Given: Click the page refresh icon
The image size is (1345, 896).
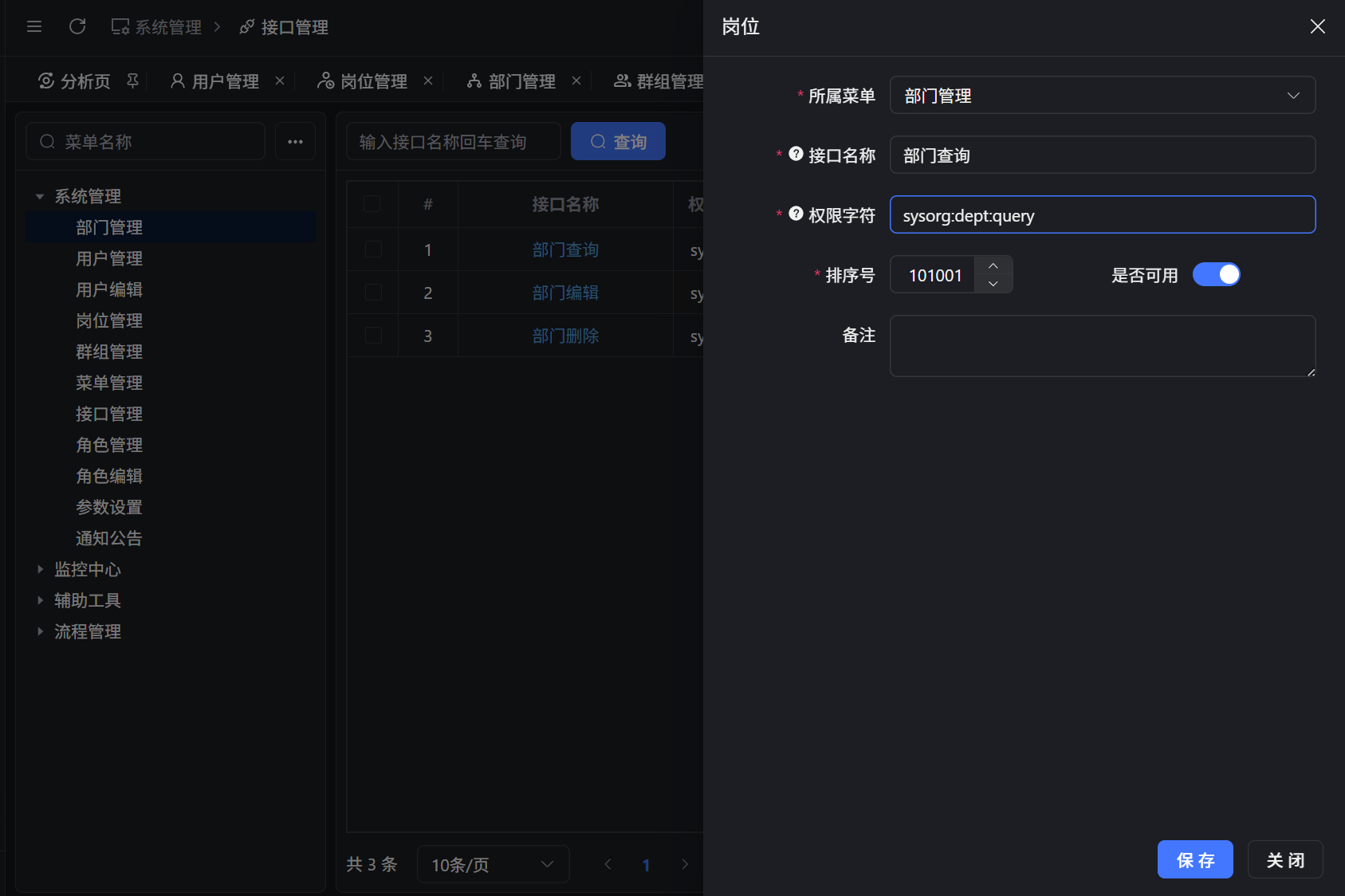Looking at the screenshot, I should [77, 27].
